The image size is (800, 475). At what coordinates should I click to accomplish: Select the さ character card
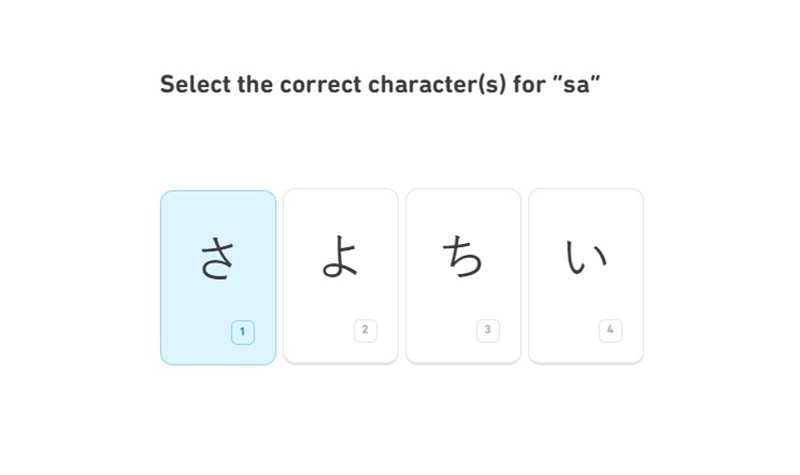pyautogui.click(x=218, y=278)
